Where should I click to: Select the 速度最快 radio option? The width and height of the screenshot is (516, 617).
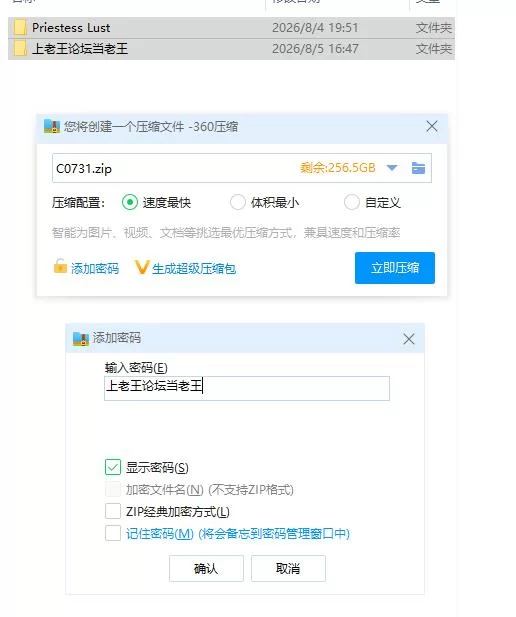pos(129,202)
